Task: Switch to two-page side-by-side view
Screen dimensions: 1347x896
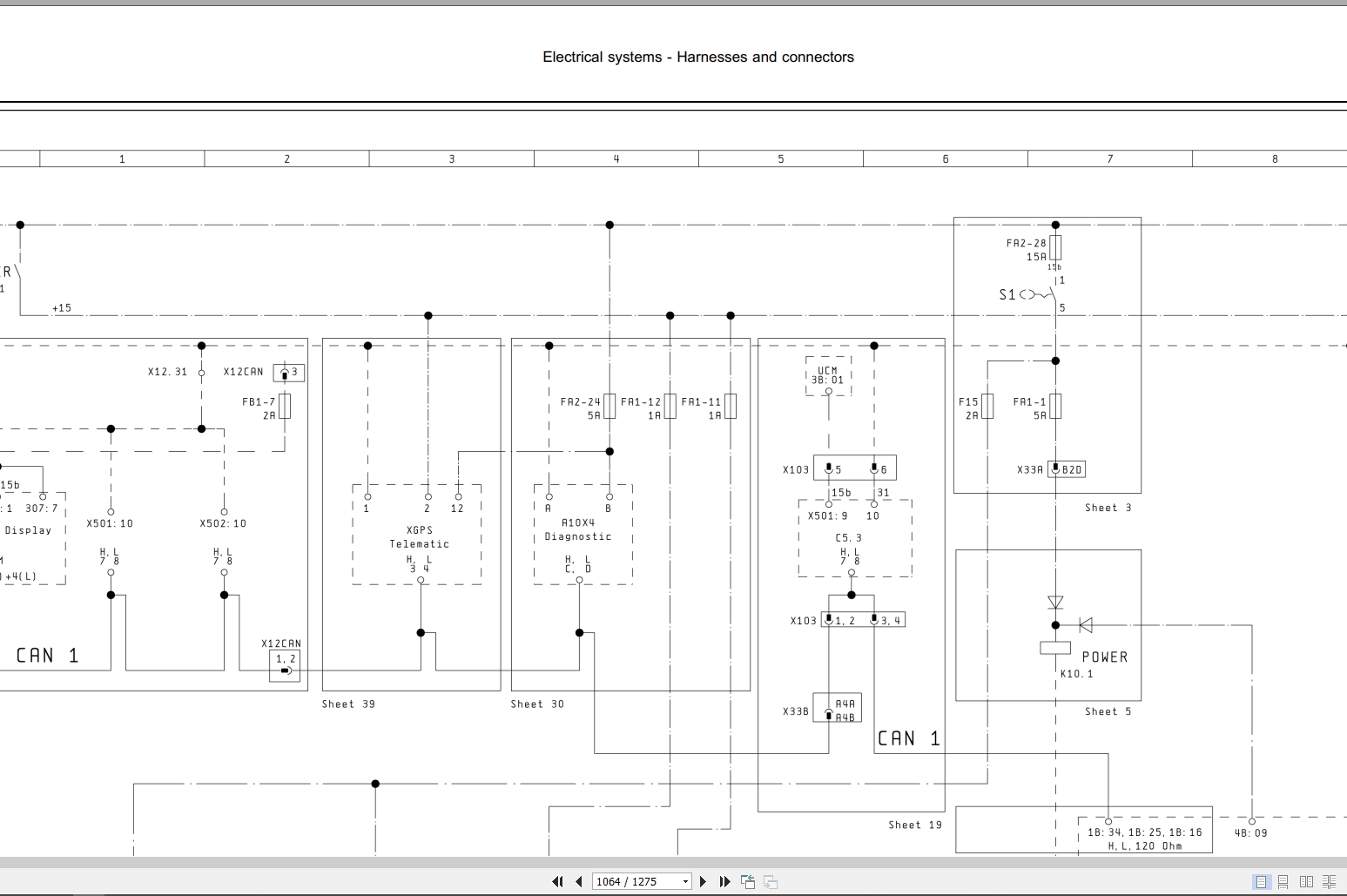Action: pyautogui.click(x=1306, y=882)
